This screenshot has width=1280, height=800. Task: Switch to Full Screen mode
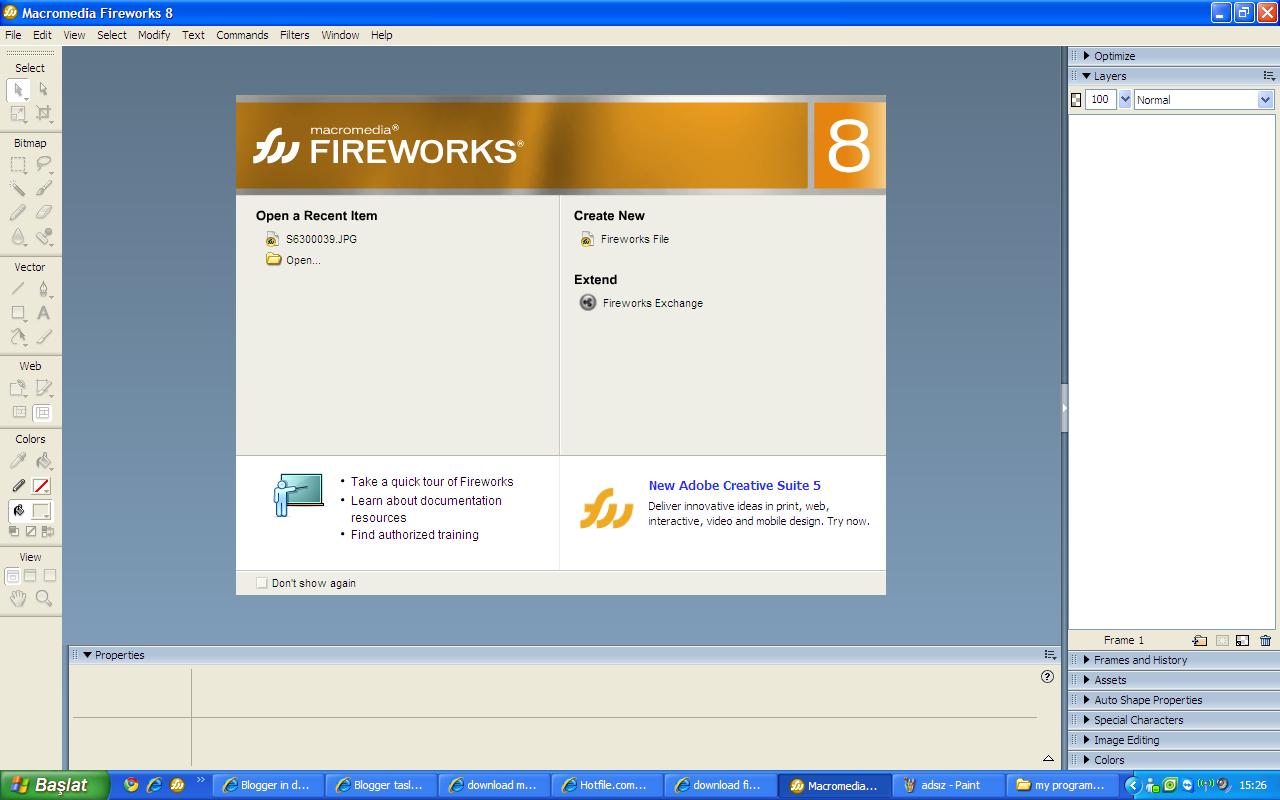click(x=49, y=575)
